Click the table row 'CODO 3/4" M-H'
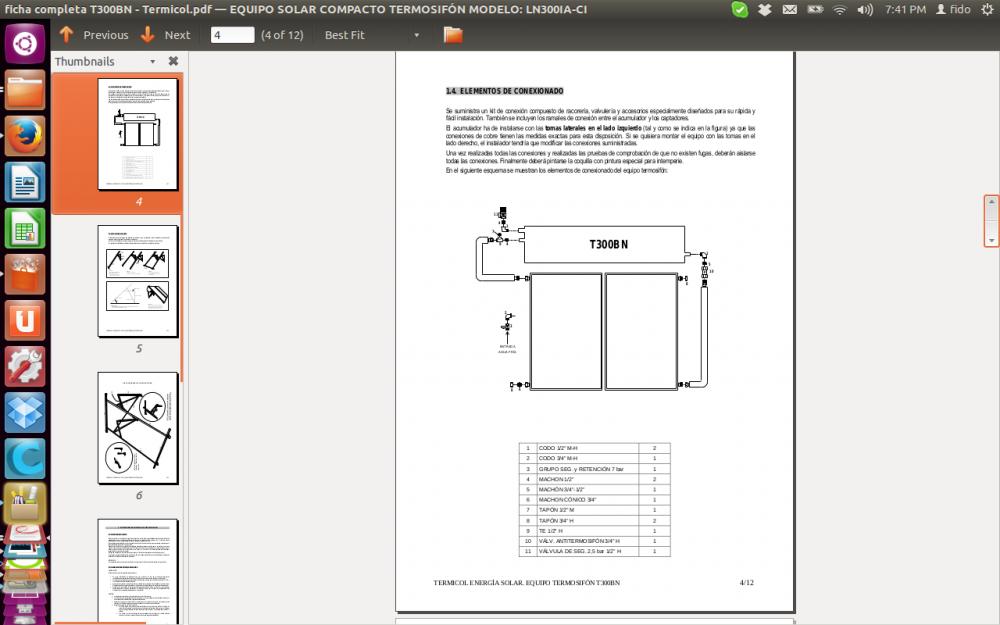1000x625 pixels. tap(594, 459)
